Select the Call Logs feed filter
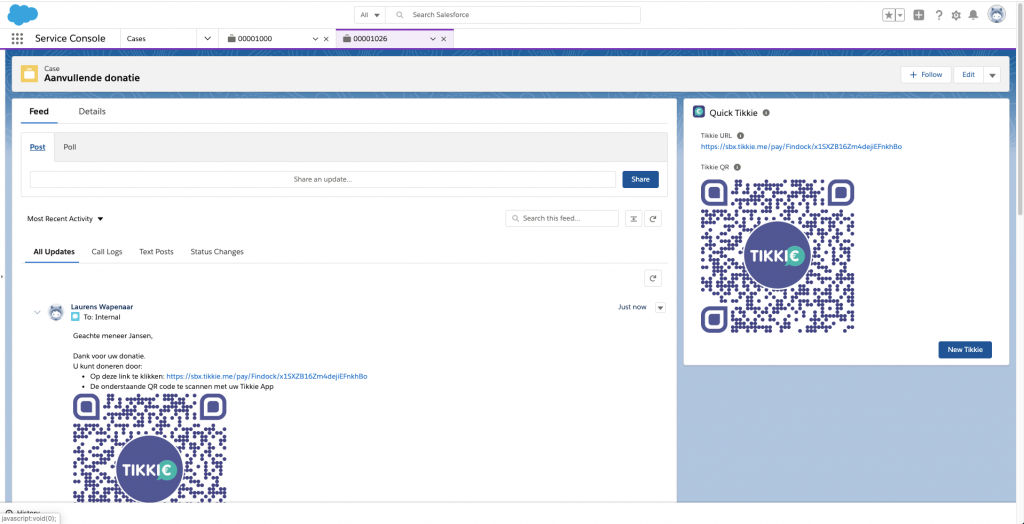 pyautogui.click(x=107, y=252)
